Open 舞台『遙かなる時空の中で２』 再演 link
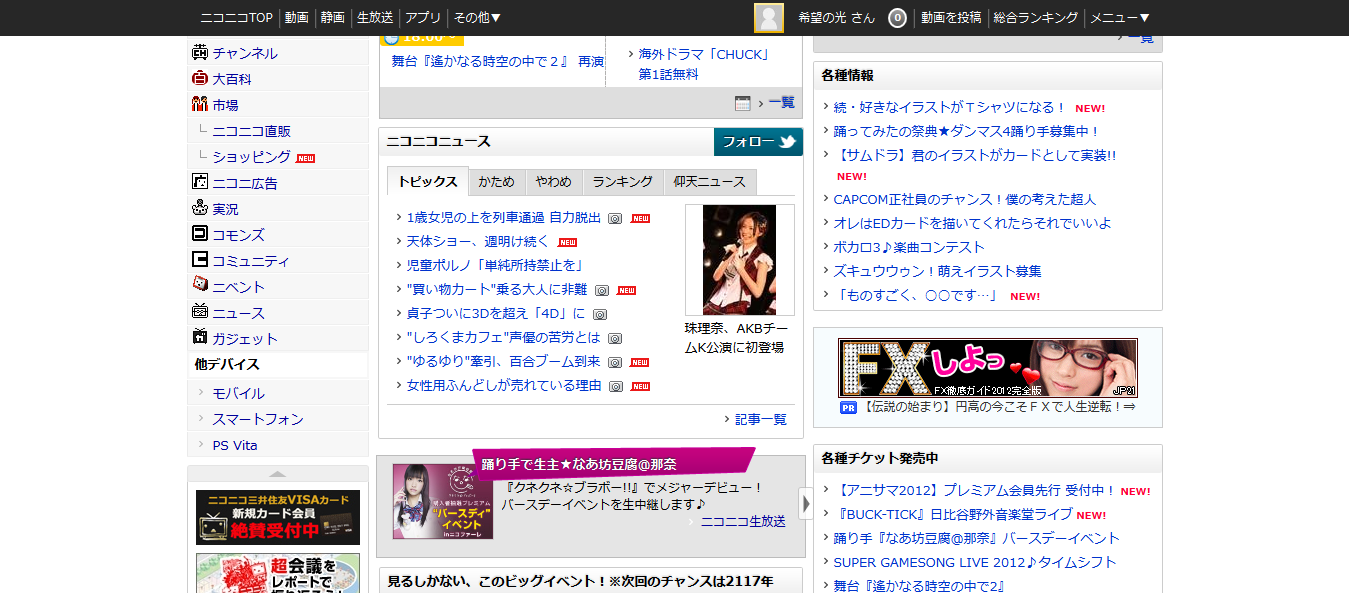Image resolution: width=1349 pixels, height=593 pixels. point(498,61)
